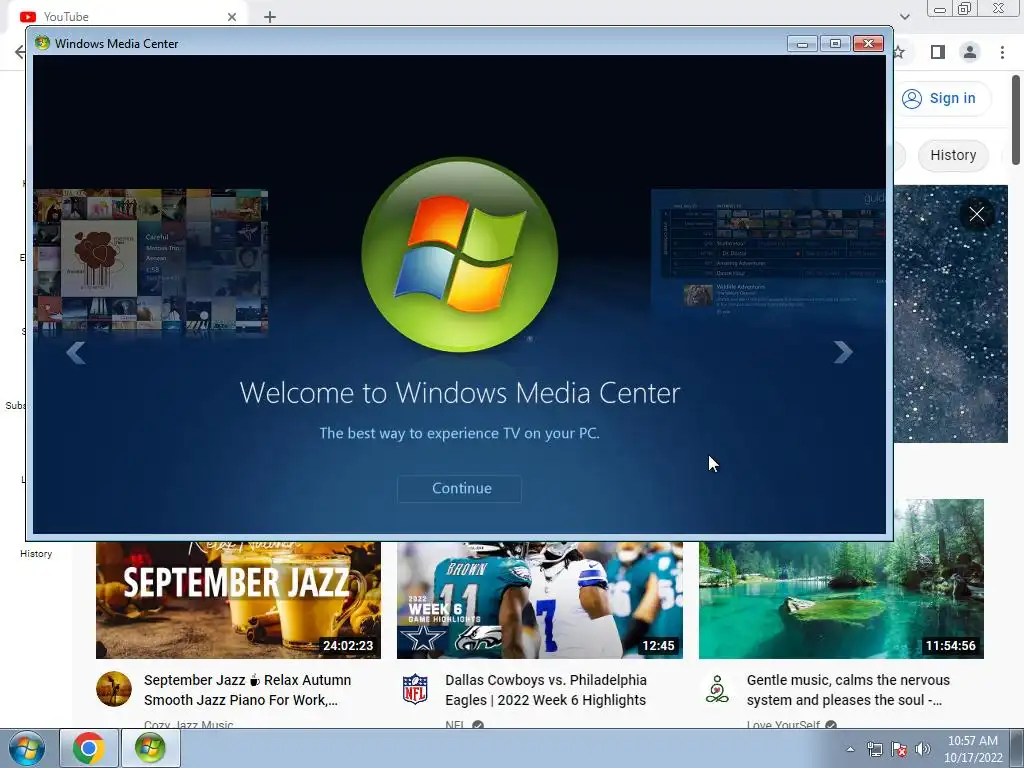The width and height of the screenshot is (1024, 768).
Task: Open September Jazz video thumbnail
Action: (238, 600)
